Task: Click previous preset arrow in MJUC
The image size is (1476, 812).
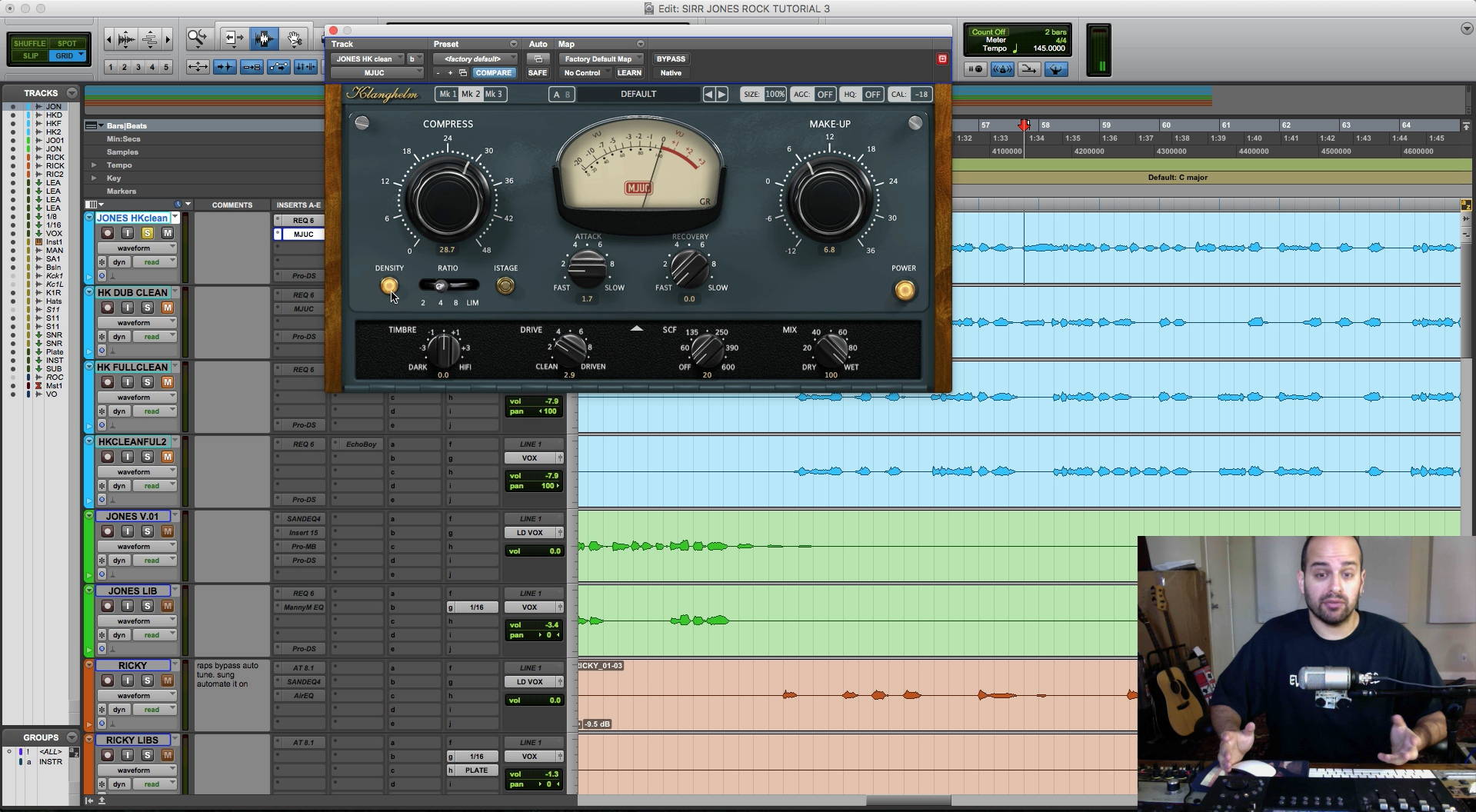Action: pos(708,94)
